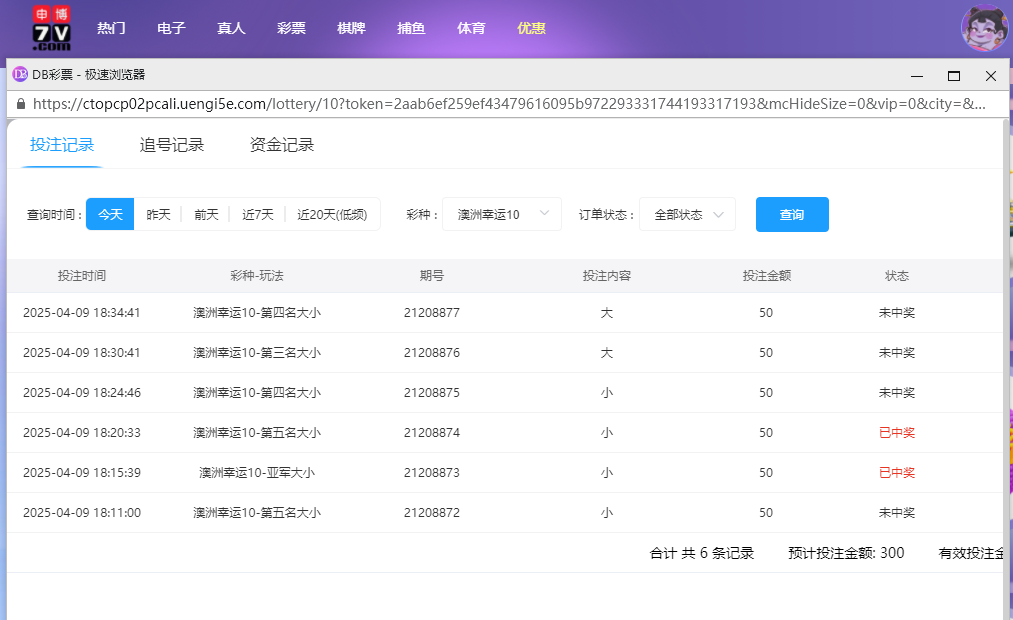Viewport: 1013px width, 620px height.
Task: Click the blue 查询 search button
Action: tap(792, 214)
